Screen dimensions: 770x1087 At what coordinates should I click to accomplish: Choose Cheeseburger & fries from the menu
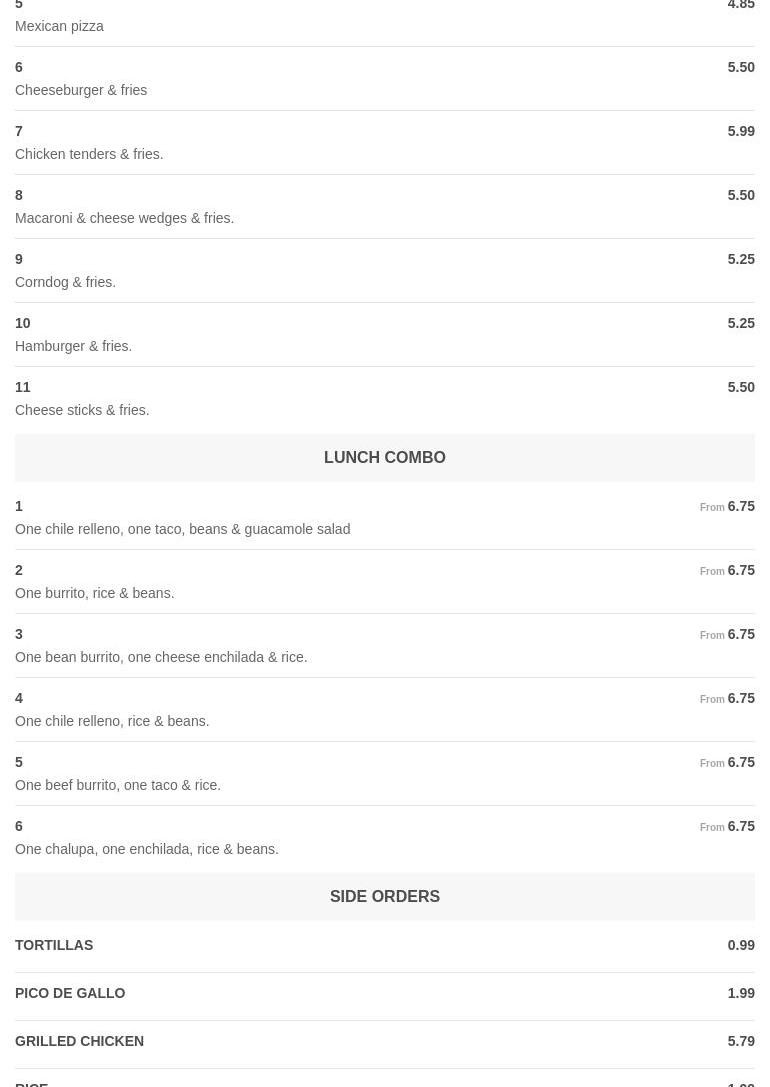[x=81, y=90]
